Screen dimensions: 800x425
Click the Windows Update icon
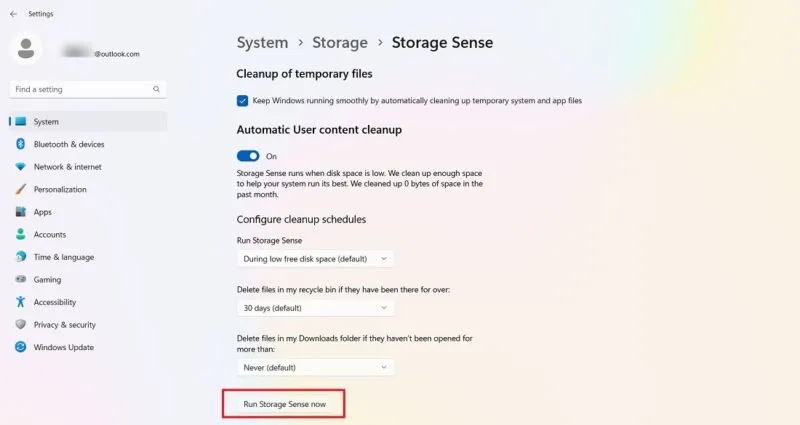20,347
